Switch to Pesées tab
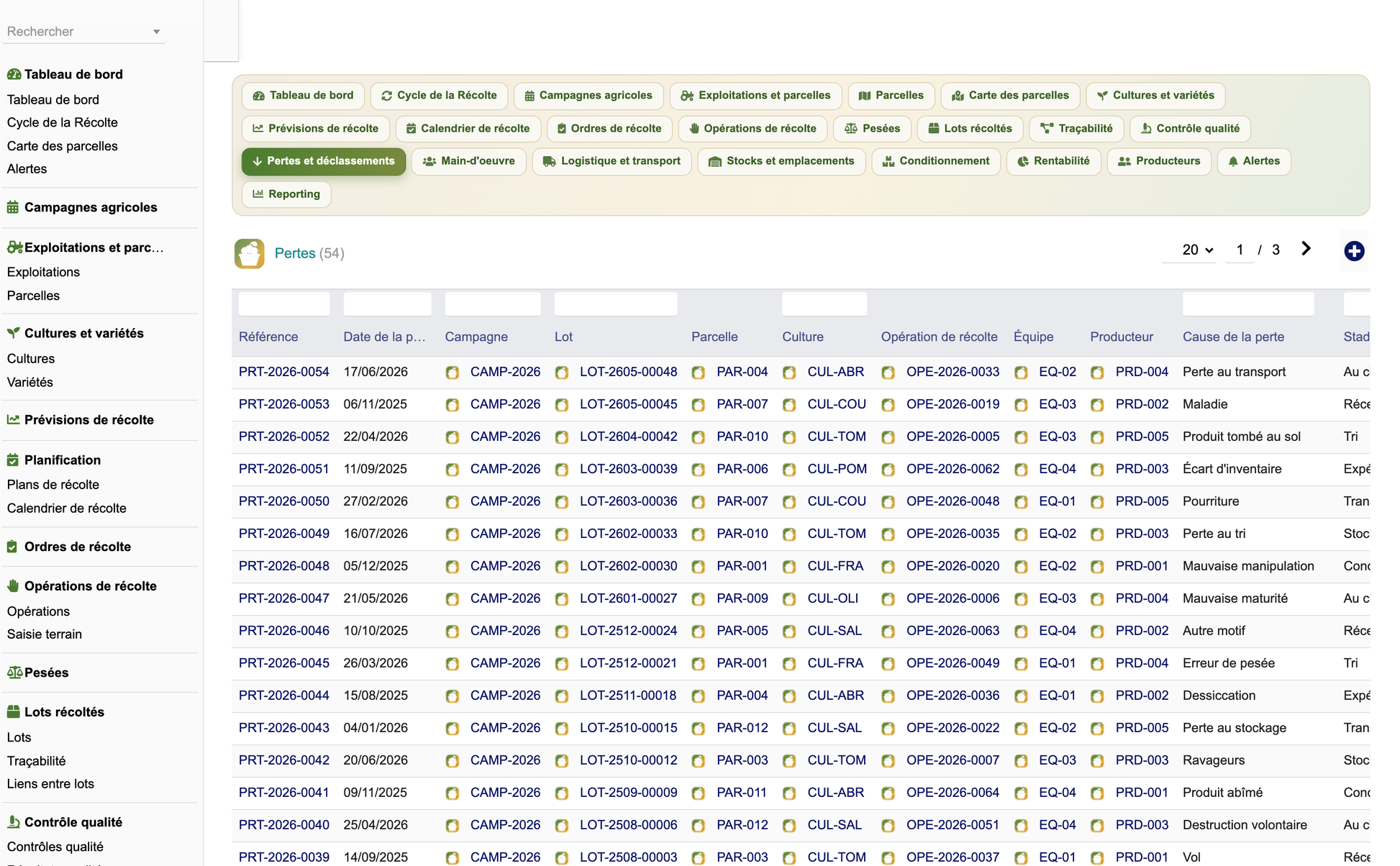Viewport: 1400px width, 866px height. (872, 129)
